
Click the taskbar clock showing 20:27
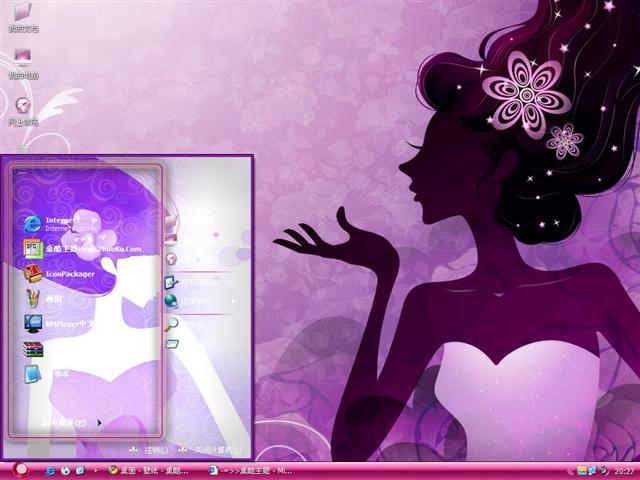point(624,471)
